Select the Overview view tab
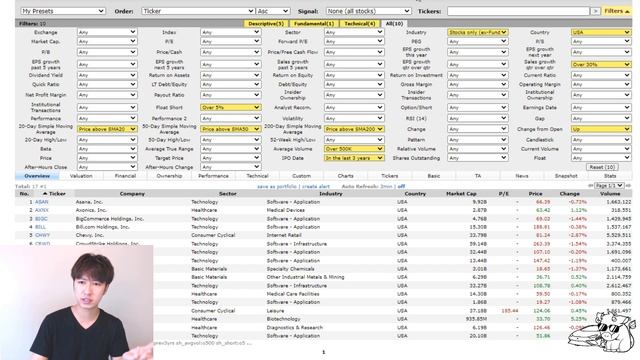 click(37, 176)
